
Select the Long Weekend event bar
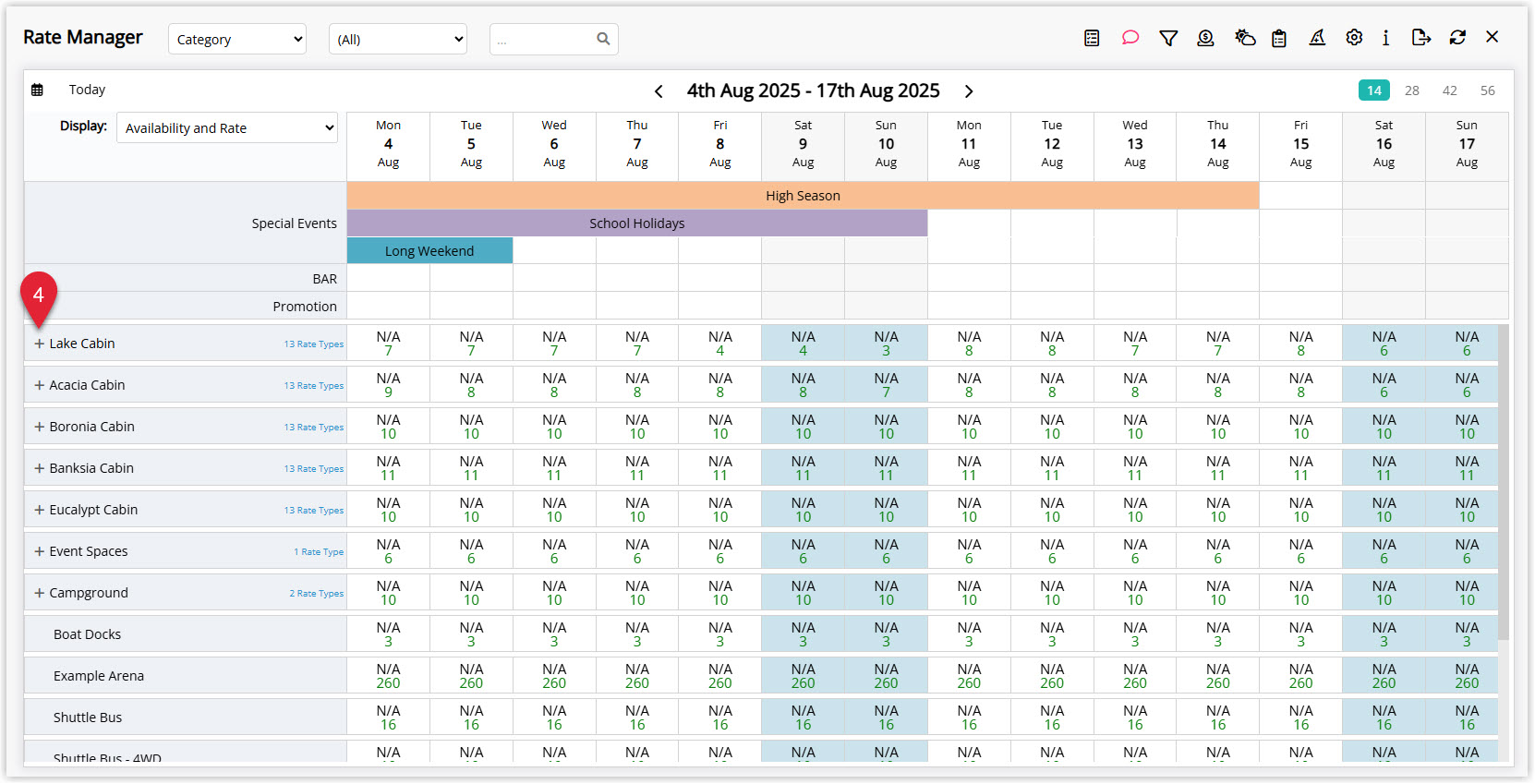pyautogui.click(x=429, y=251)
